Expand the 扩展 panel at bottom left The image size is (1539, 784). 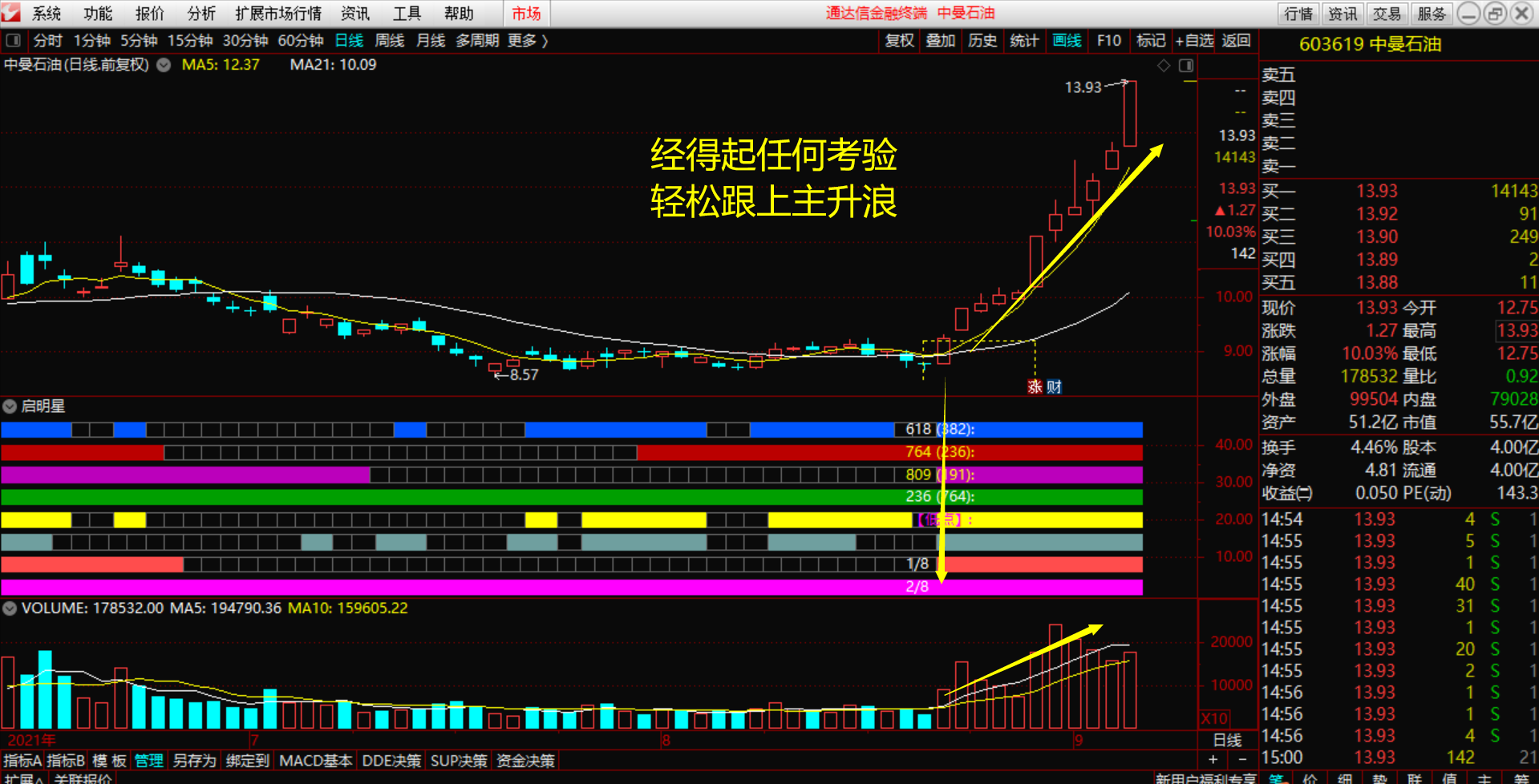pos(22,778)
